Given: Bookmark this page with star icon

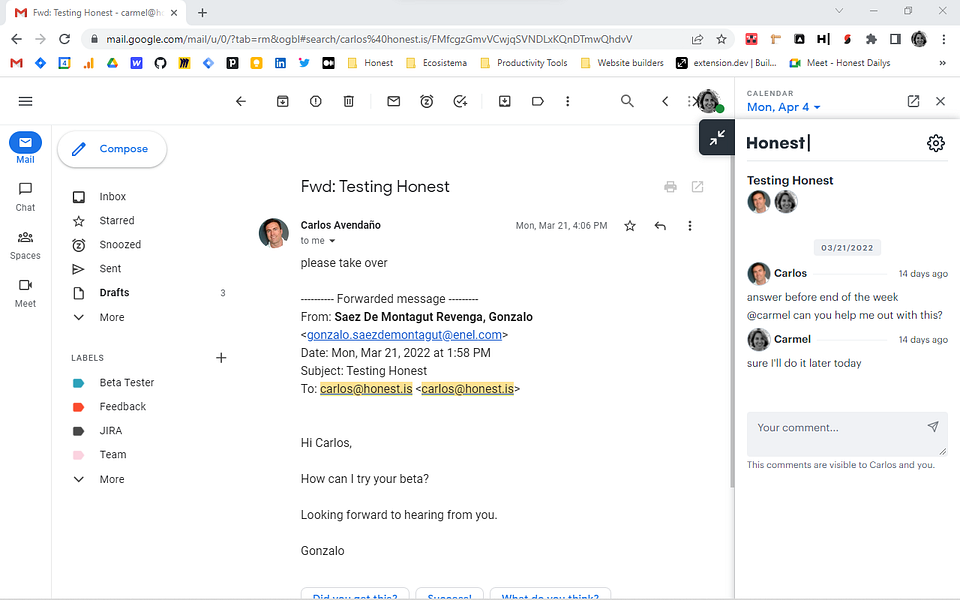Looking at the screenshot, I should coord(721,39).
